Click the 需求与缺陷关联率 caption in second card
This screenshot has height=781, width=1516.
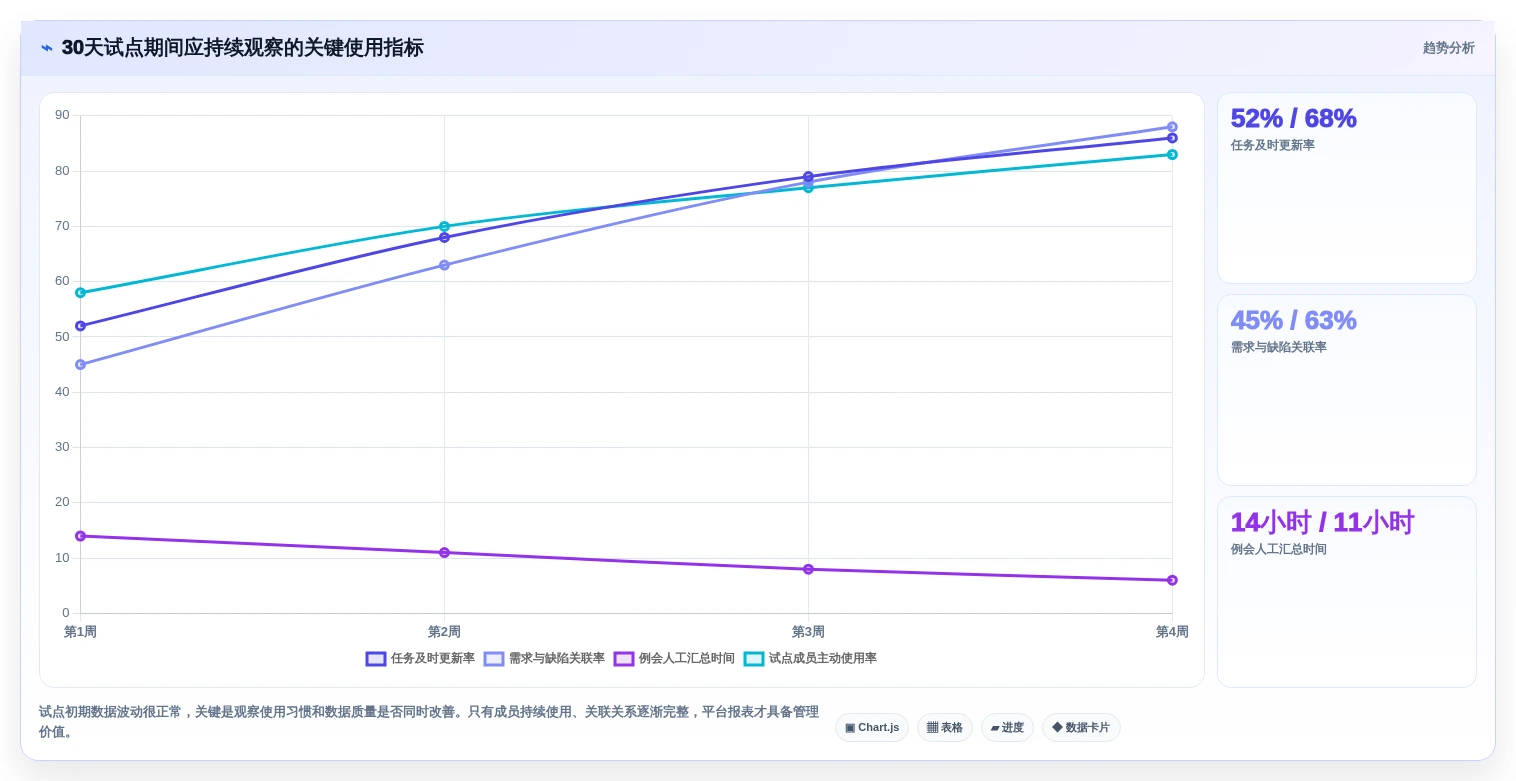coord(1278,347)
